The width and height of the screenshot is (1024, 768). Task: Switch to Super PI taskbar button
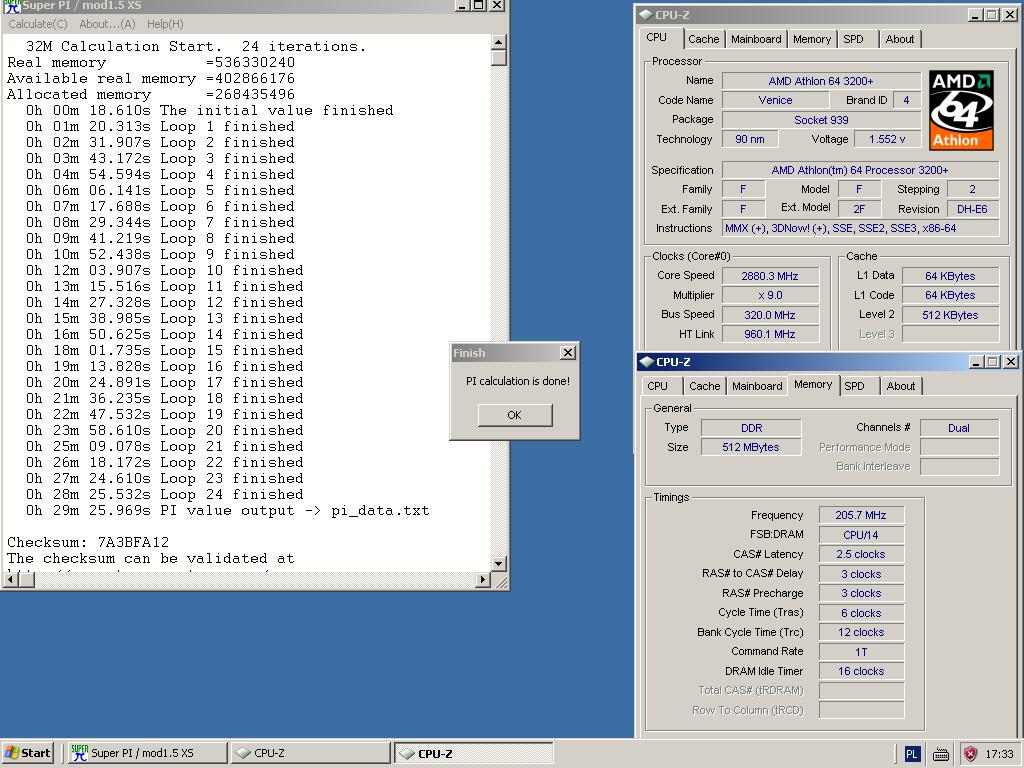(x=148, y=753)
